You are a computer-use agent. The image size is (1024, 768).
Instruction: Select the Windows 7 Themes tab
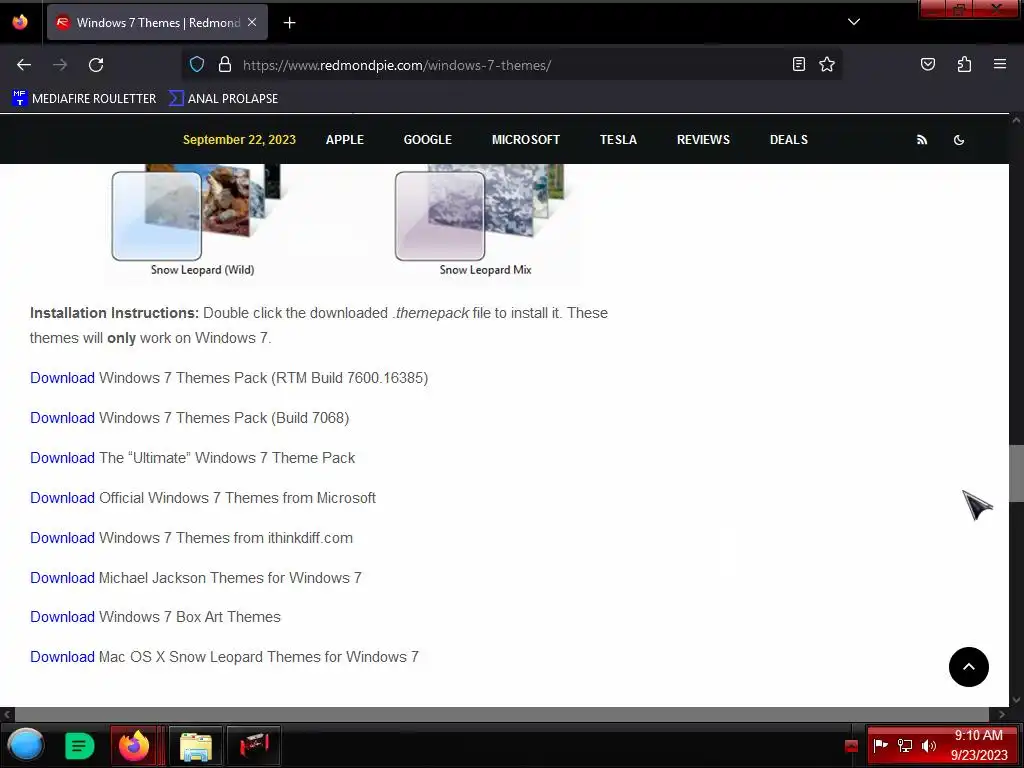(x=157, y=22)
